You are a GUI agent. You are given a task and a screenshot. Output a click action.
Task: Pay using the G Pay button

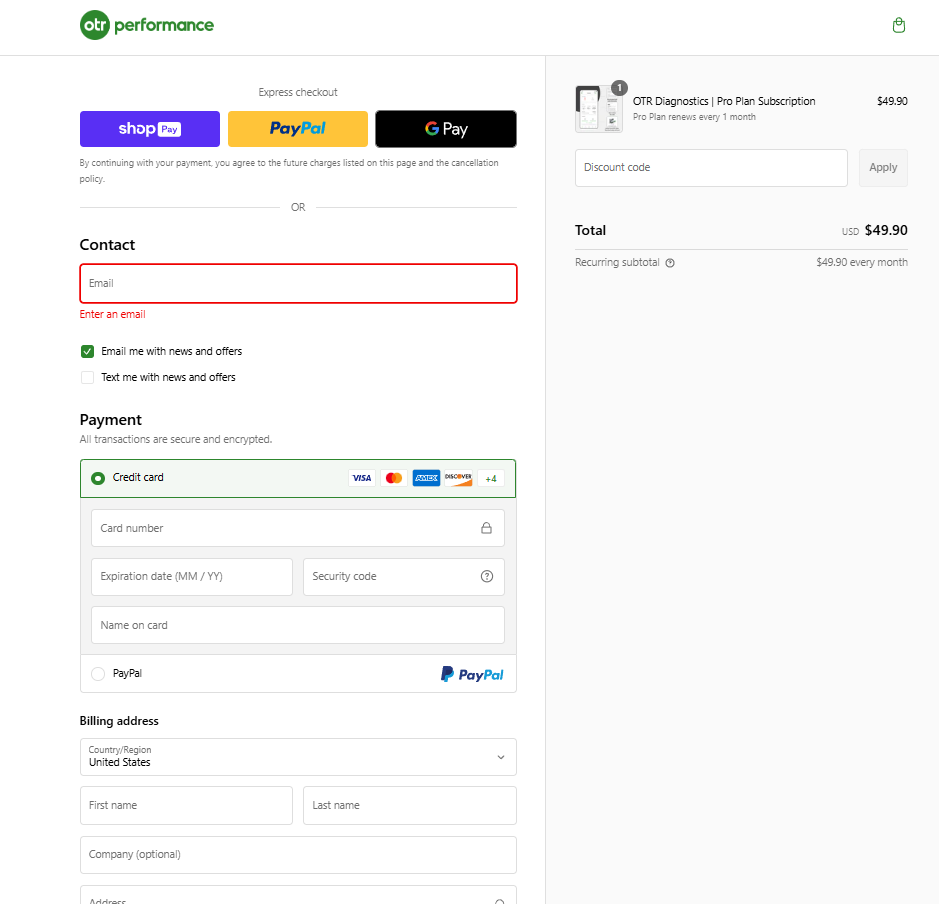tap(446, 129)
